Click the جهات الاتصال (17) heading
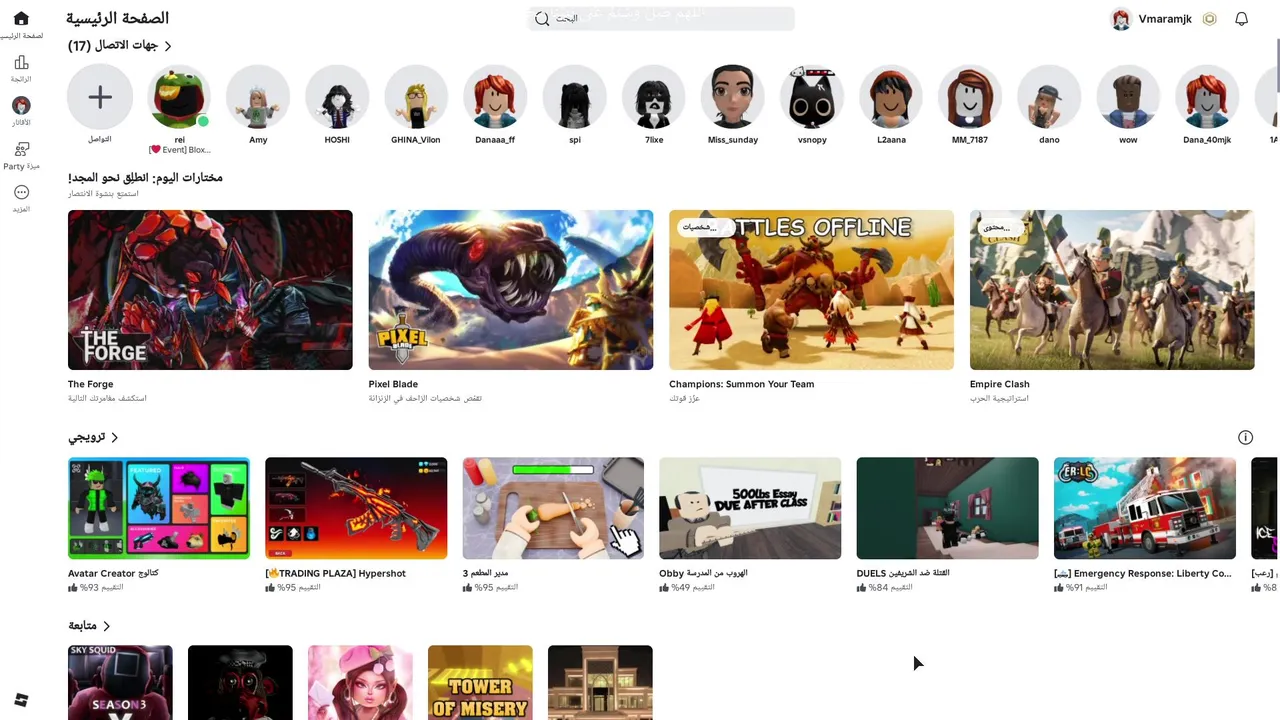 pyautogui.click(x=113, y=46)
